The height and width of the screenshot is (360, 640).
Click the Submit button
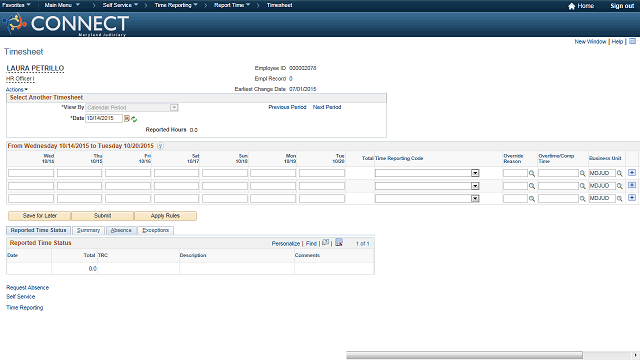pos(102,216)
